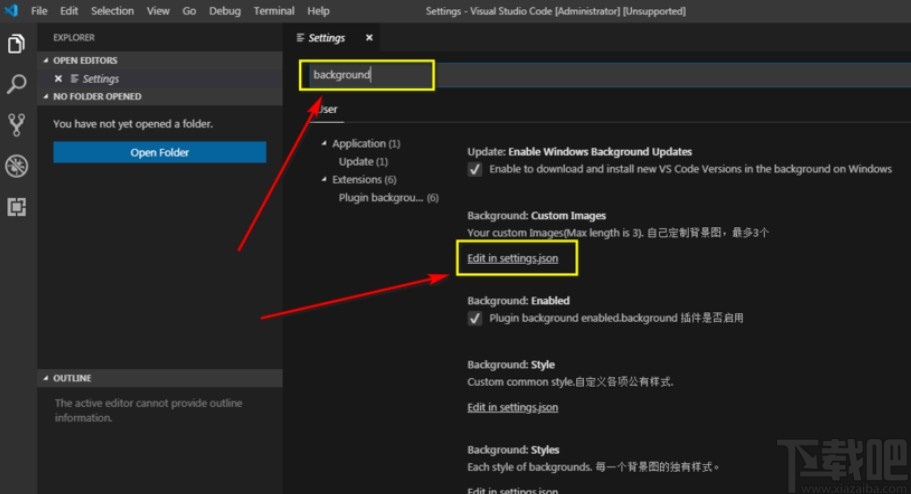Click Update: Enable Windows Background Updates title
This screenshot has height=494, width=911.
579,152
